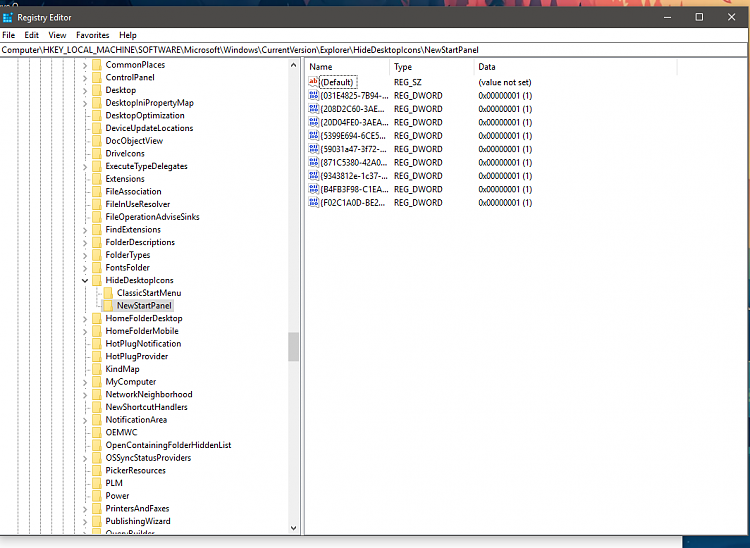Select the (Default) string value icon
The height and width of the screenshot is (548, 750).
click(313, 82)
